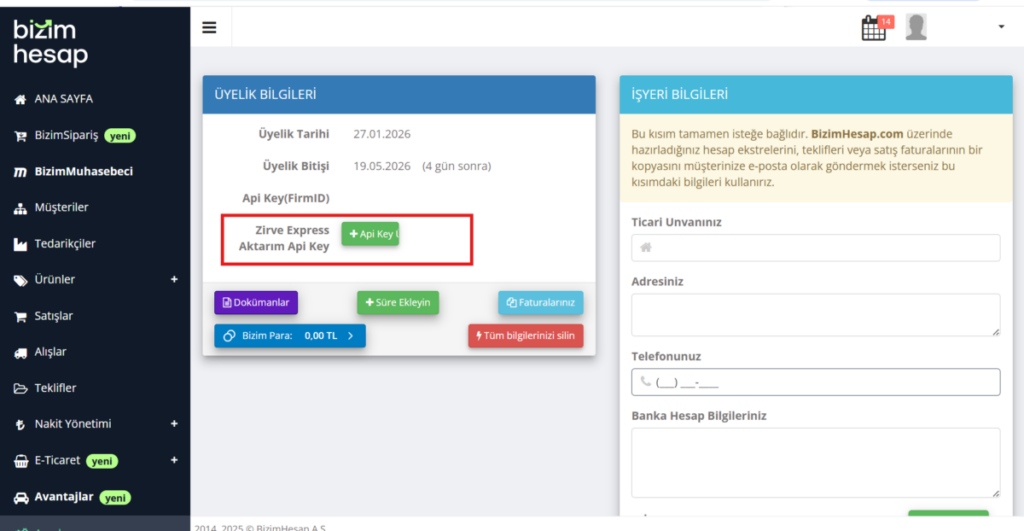Open the user avatar icon
1024x531 pixels.
(x=916, y=27)
